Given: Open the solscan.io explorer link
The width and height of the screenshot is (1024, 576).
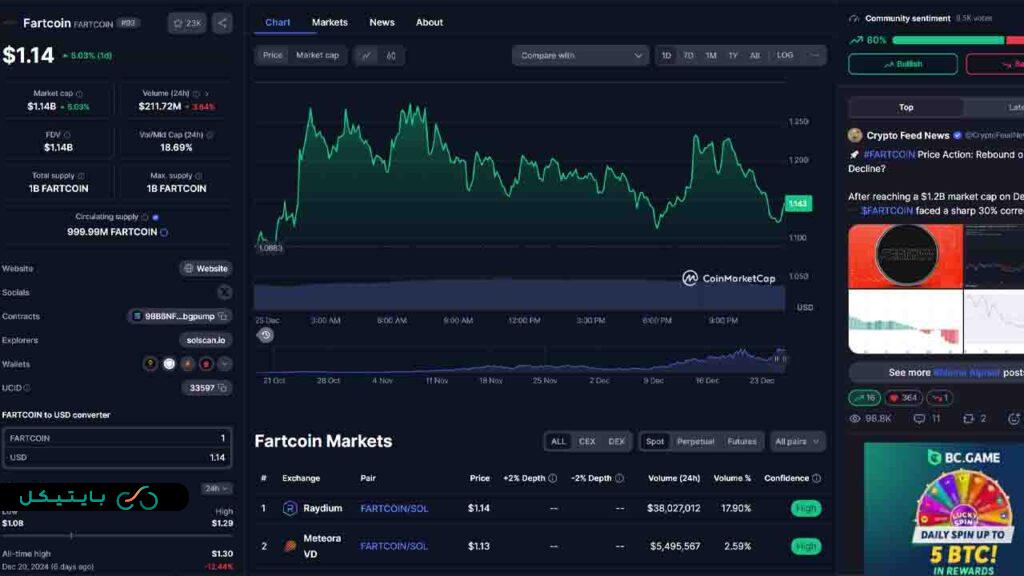Looking at the screenshot, I should pyautogui.click(x=206, y=340).
